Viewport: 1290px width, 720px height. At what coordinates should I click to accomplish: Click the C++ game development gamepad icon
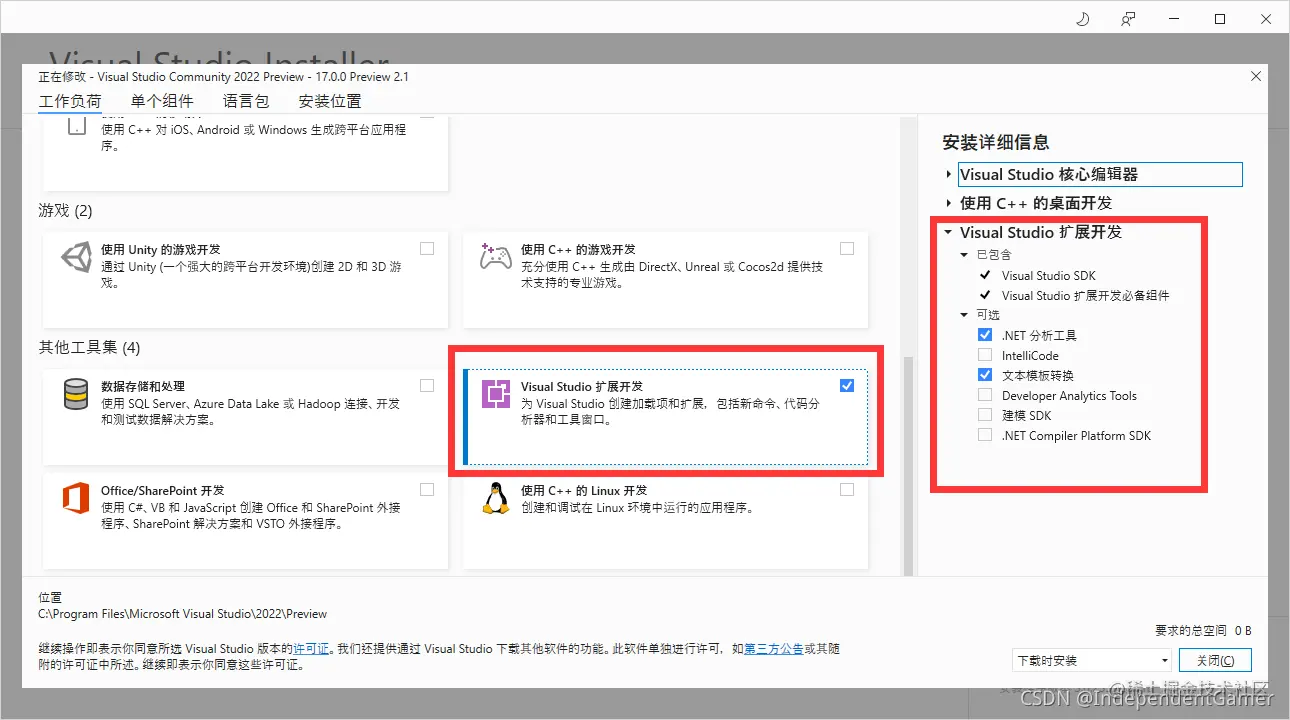(x=495, y=258)
